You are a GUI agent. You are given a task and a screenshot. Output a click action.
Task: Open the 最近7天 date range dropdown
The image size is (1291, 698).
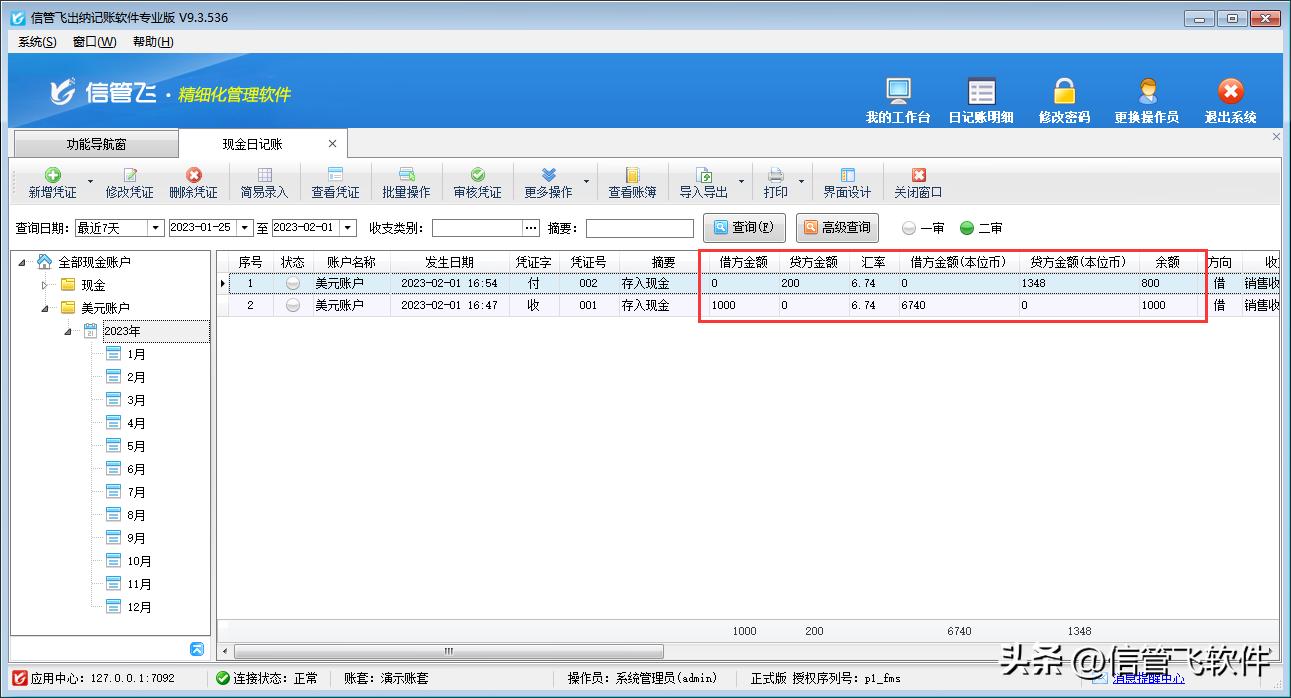pos(155,228)
